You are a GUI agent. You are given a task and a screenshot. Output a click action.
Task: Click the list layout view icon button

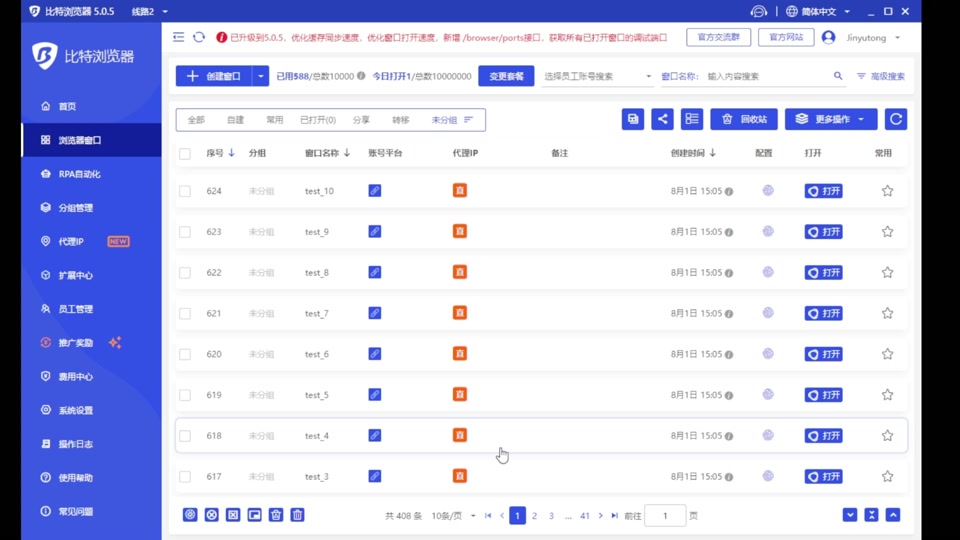pyautogui.click(x=692, y=119)
